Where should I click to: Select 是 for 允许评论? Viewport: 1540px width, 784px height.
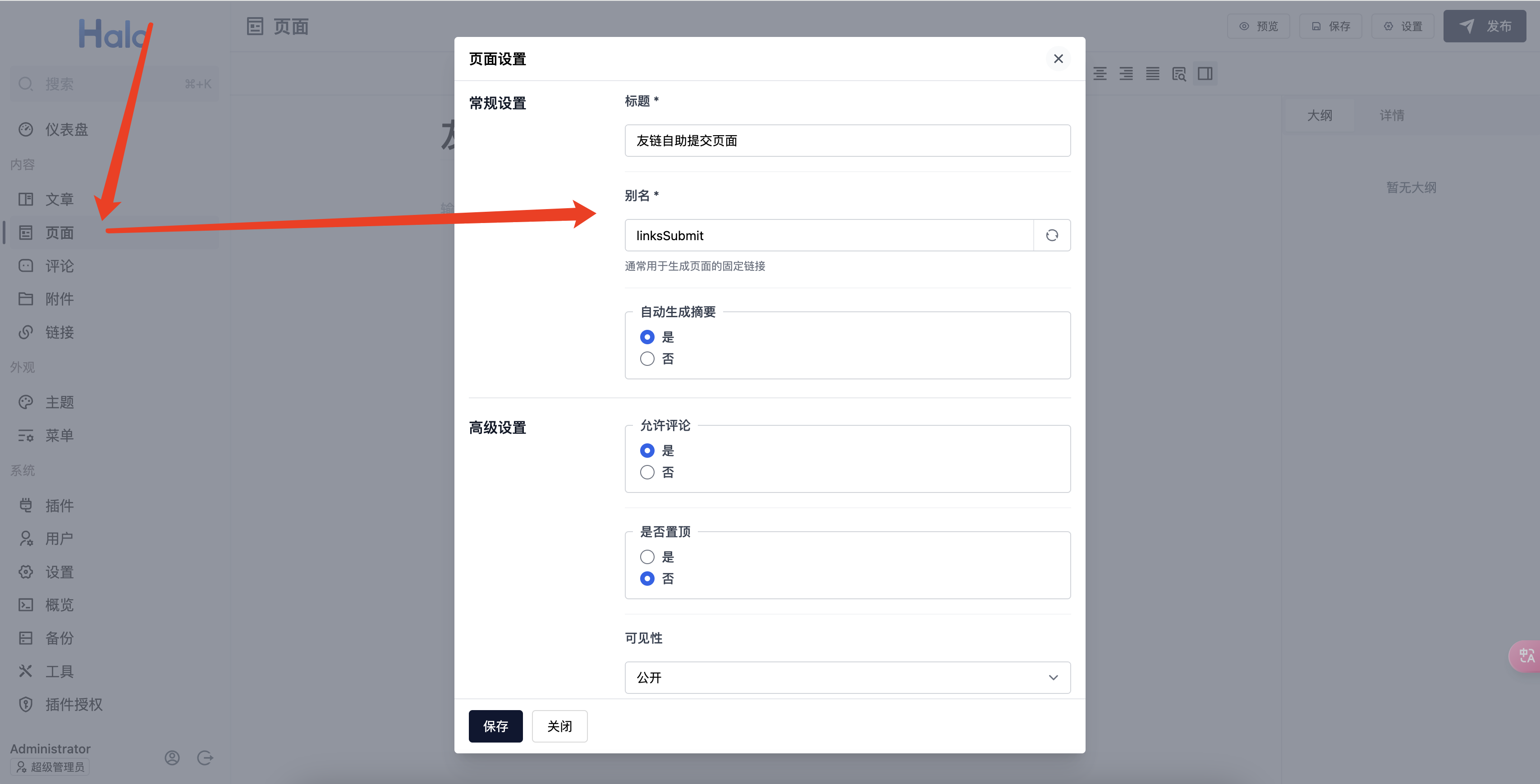click(x=647, y=451)
